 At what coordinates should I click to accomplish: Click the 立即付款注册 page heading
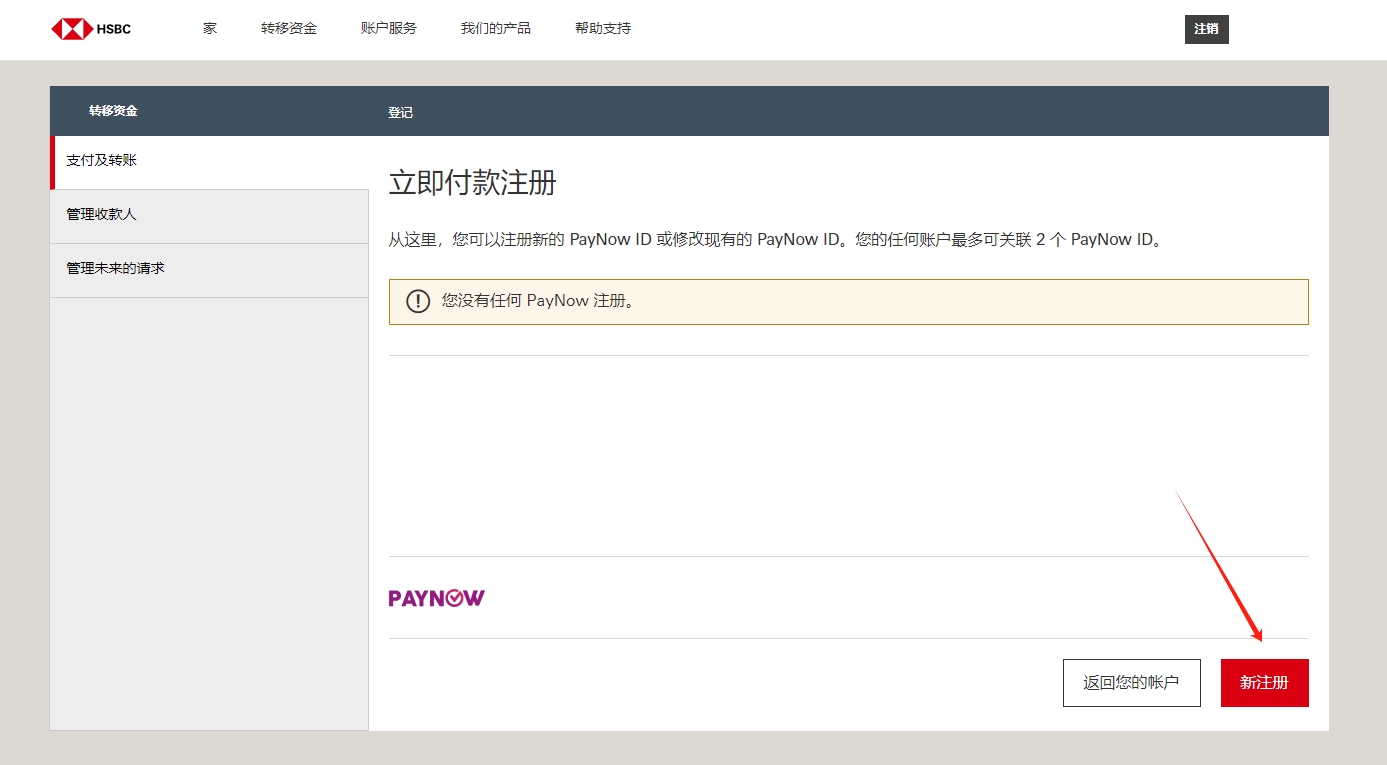(x=471, y=183)
